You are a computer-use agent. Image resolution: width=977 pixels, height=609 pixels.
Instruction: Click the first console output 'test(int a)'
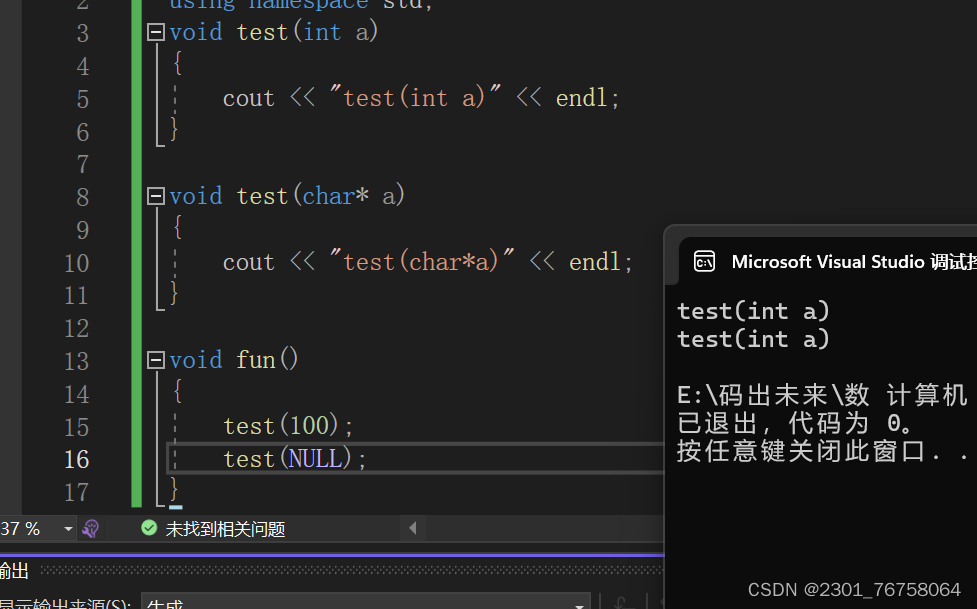click(753, 311)
